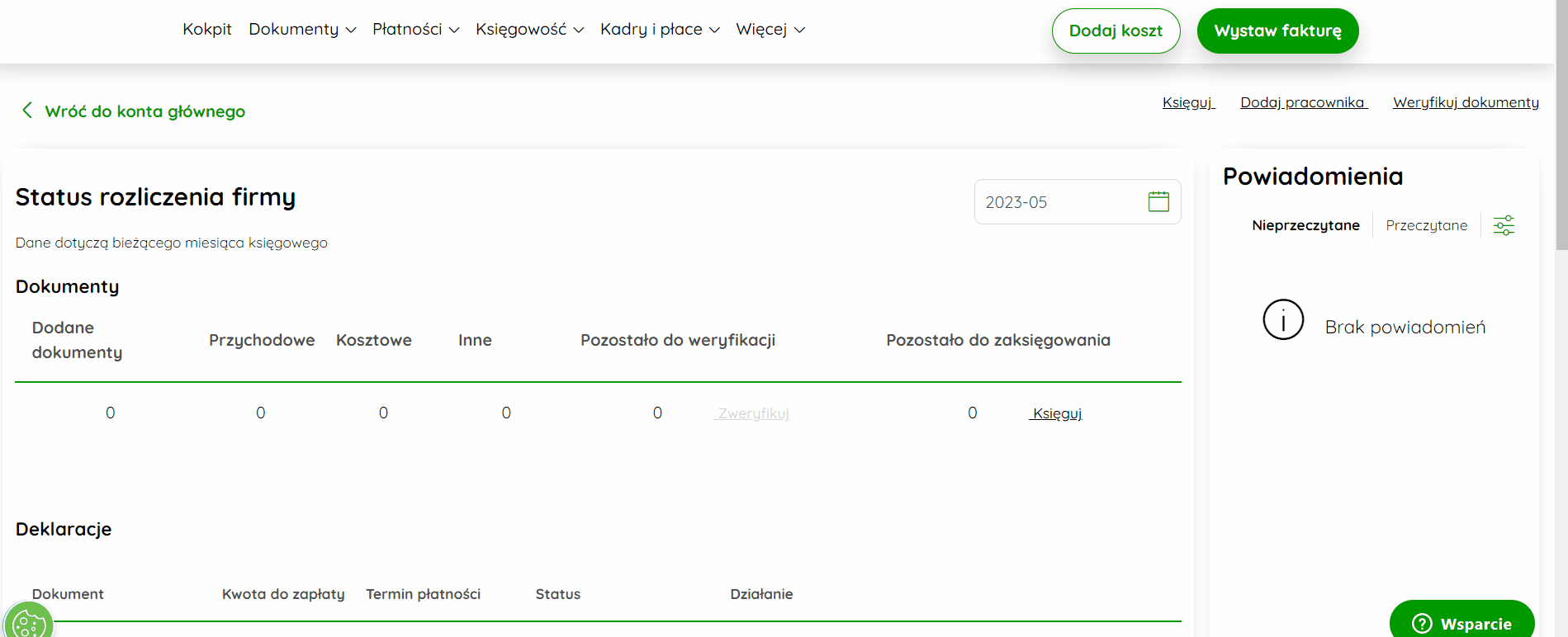Expand Kadry i płace menu
The width and height of the screenshot is (1568, 637).
coord(660,30)
